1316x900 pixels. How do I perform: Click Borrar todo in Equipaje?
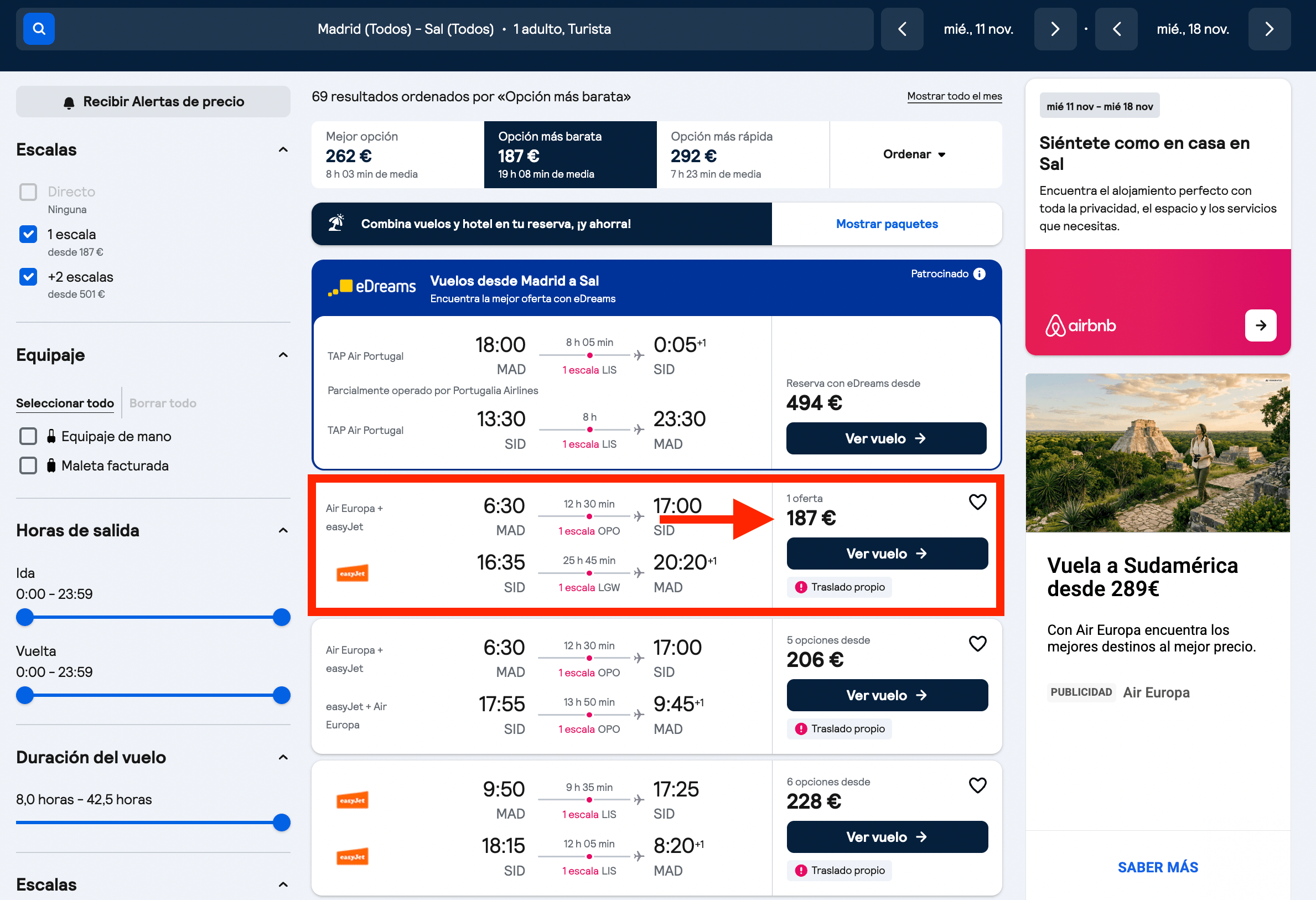point(163,403)
